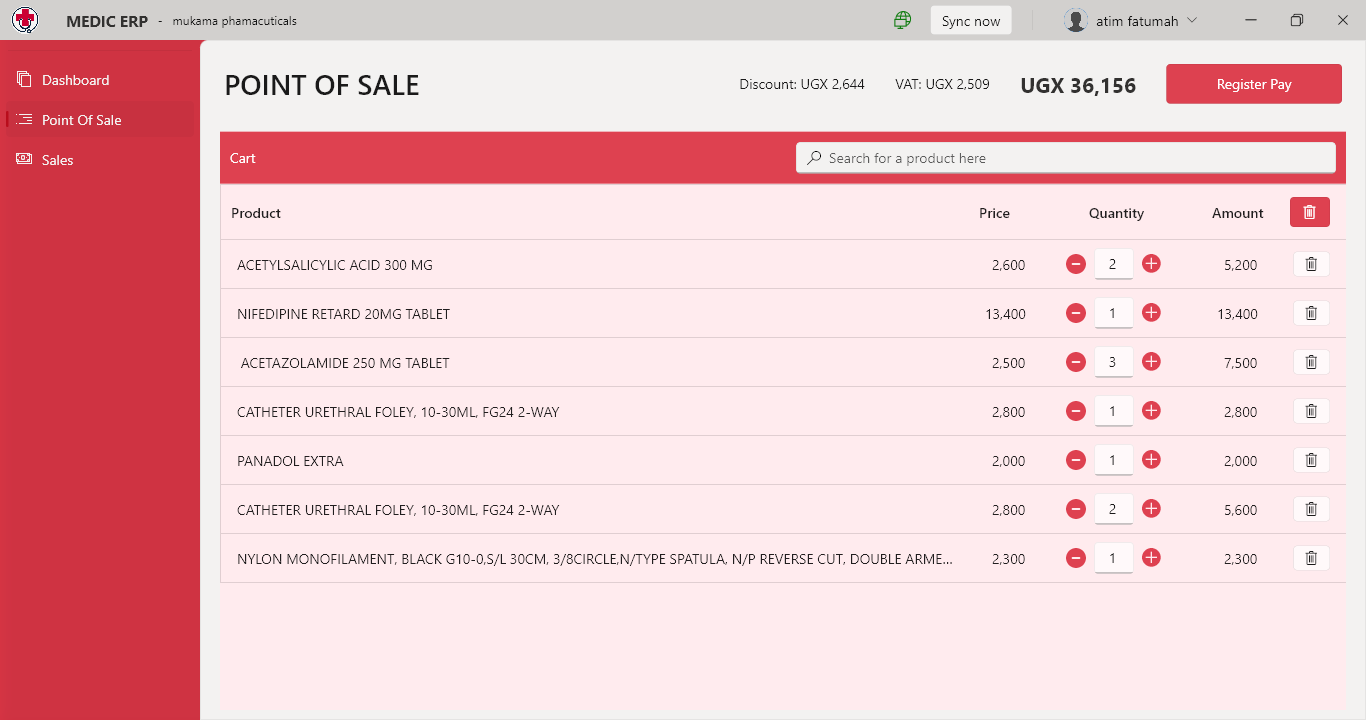Remove PANADOL EXTRA from the cart
This screenshot has width=1366, height=720.
(x=1311, y=460)
